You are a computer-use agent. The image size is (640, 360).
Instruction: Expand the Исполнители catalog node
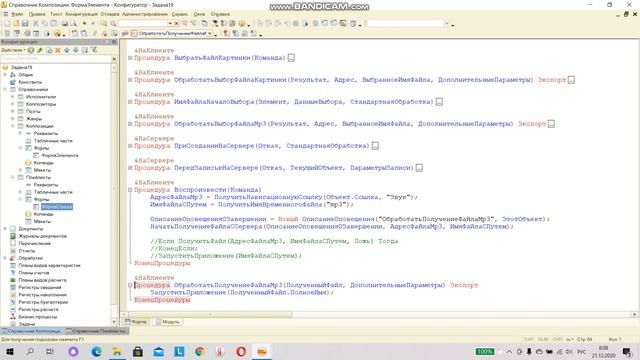13,97
